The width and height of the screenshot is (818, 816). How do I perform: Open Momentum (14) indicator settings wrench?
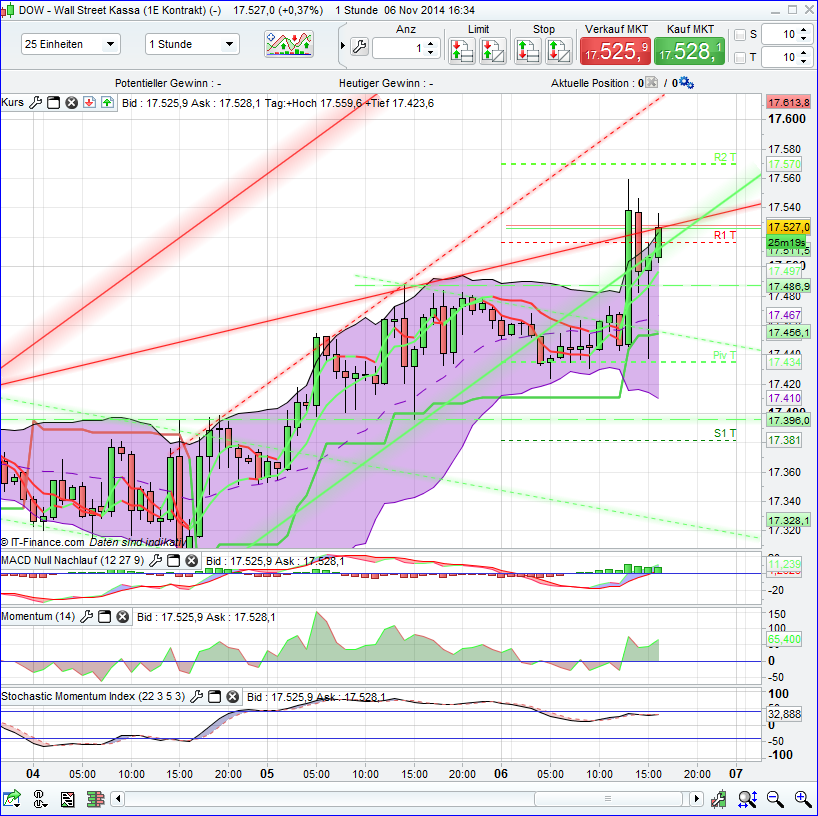(88, 616)
